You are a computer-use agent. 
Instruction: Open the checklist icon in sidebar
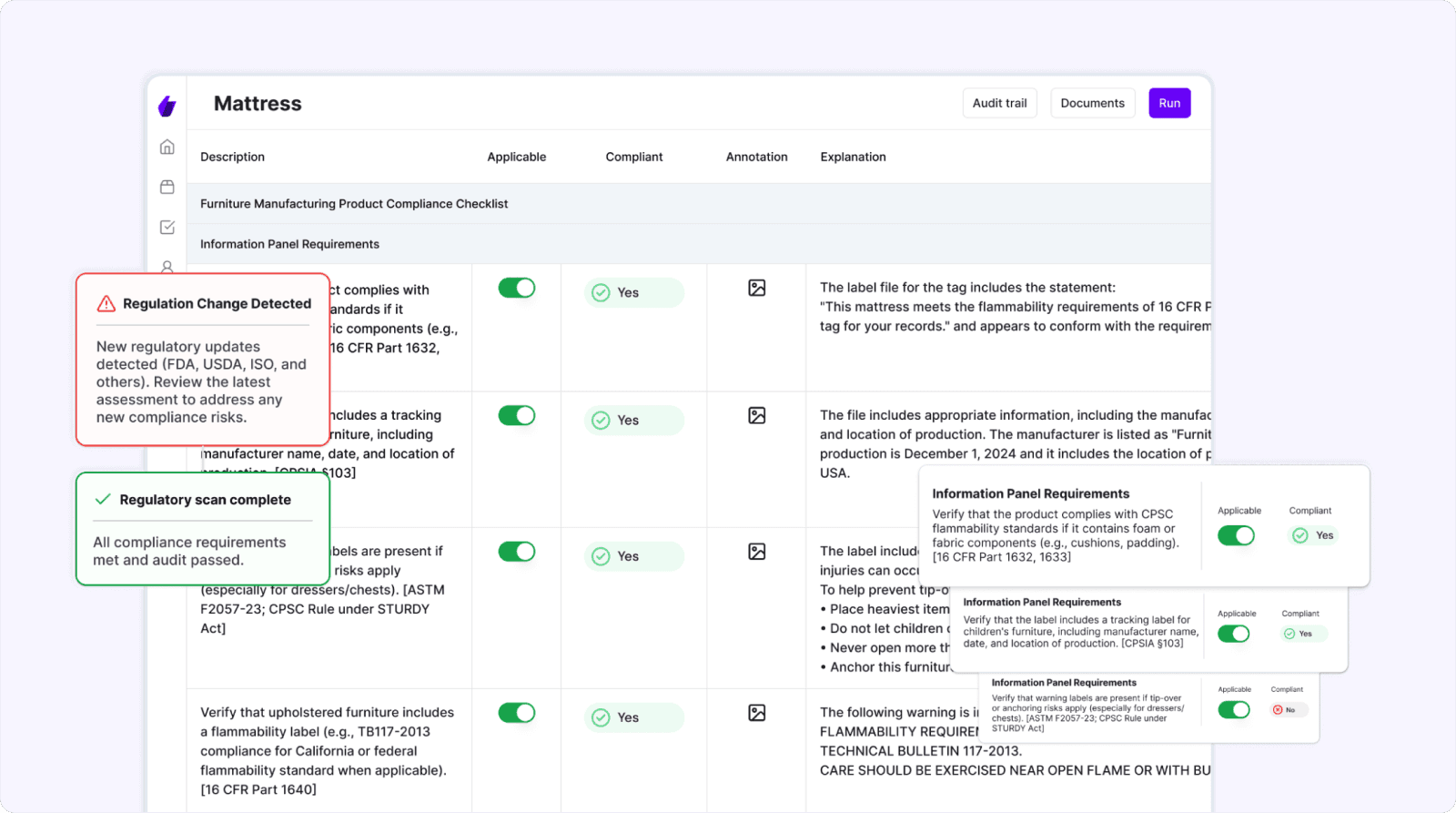(167, 227)
